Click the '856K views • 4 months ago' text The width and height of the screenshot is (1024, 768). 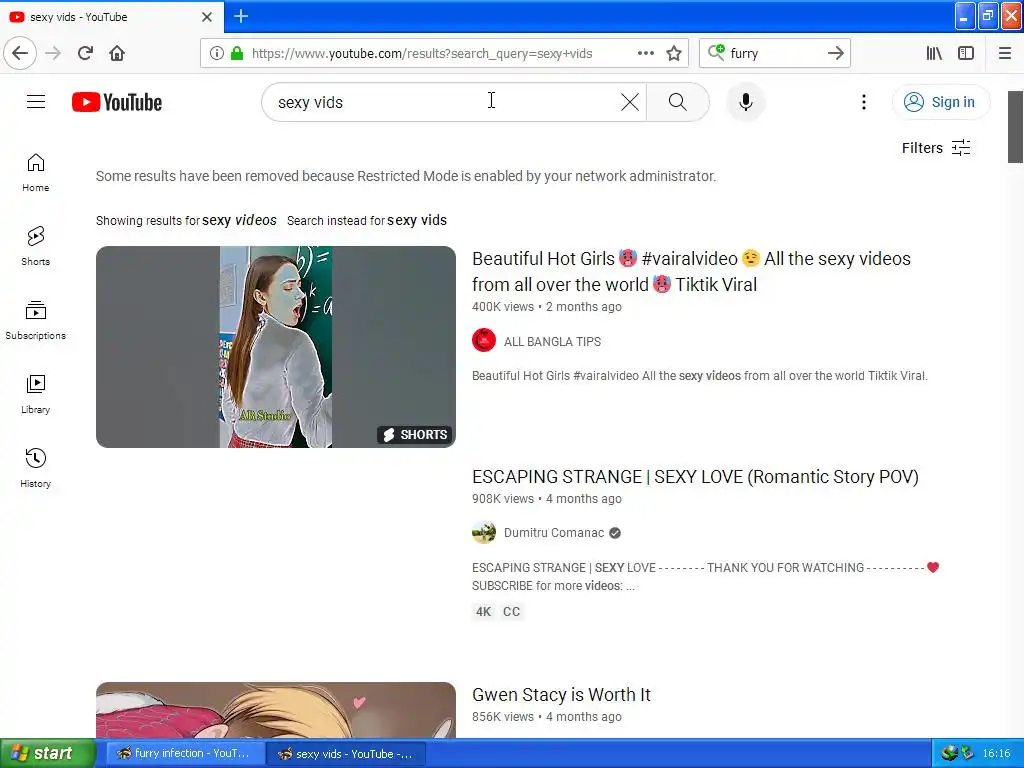[547, 717]
